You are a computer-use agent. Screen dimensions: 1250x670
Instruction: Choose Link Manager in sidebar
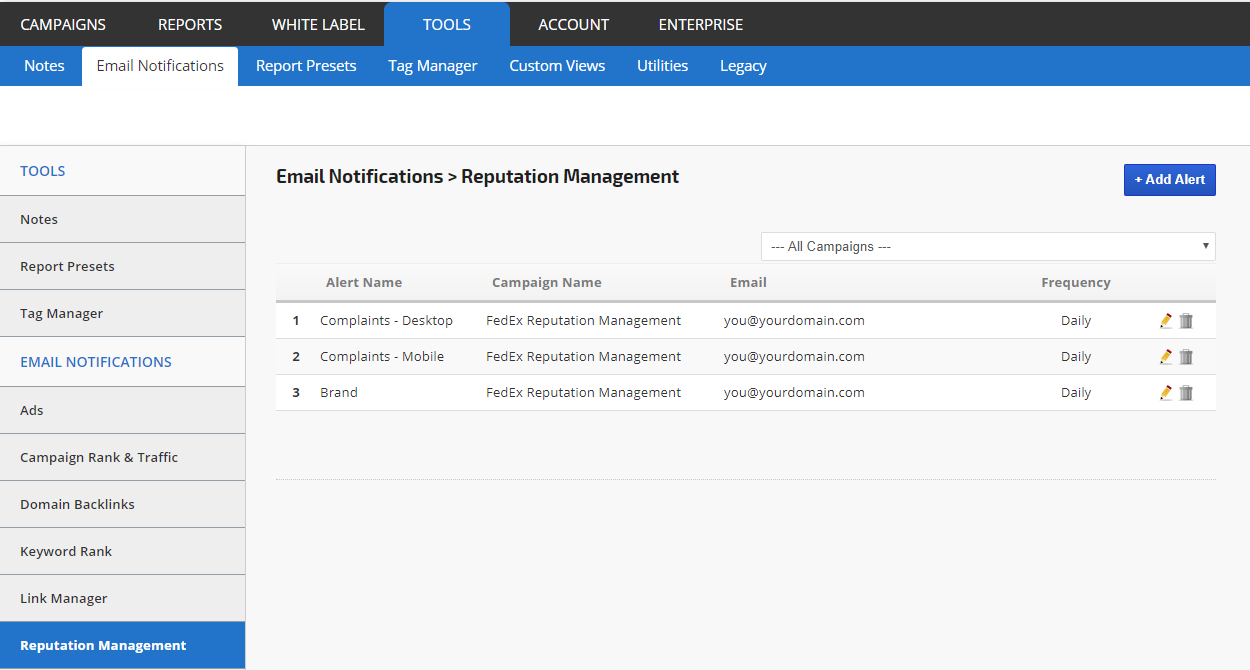[x=64, y=598]
